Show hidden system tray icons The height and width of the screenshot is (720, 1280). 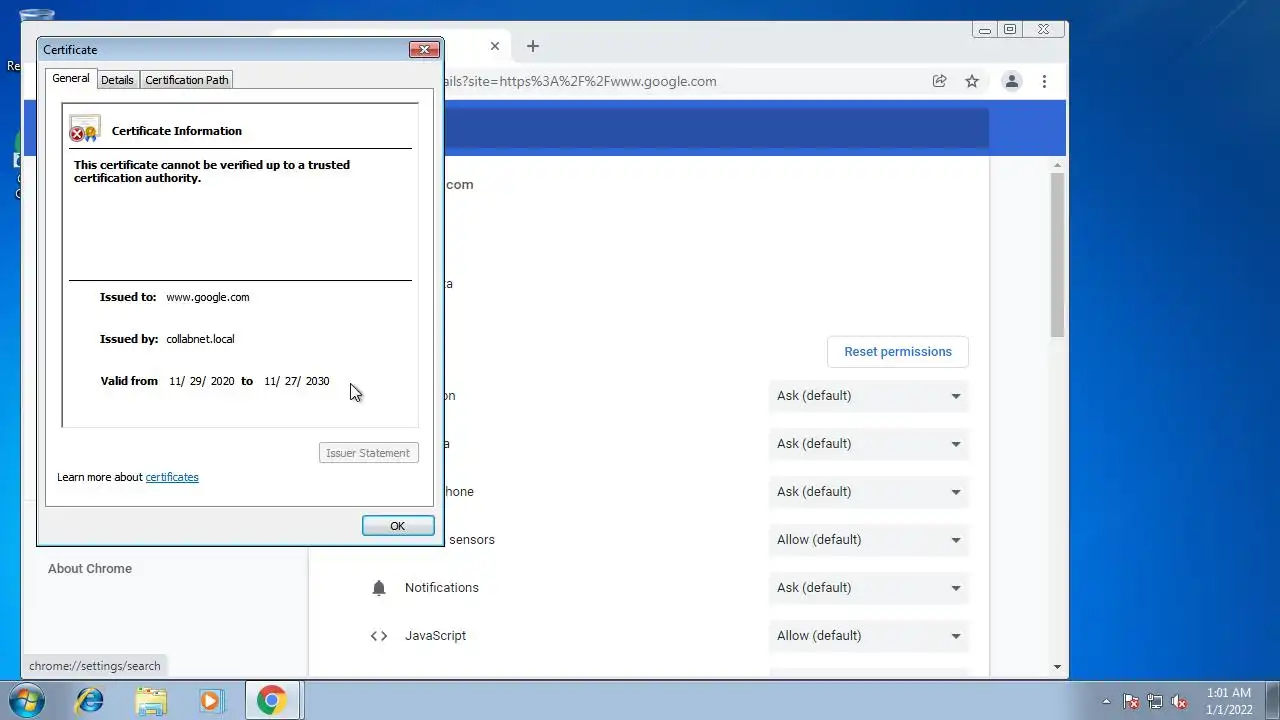tap(1106, 702)
